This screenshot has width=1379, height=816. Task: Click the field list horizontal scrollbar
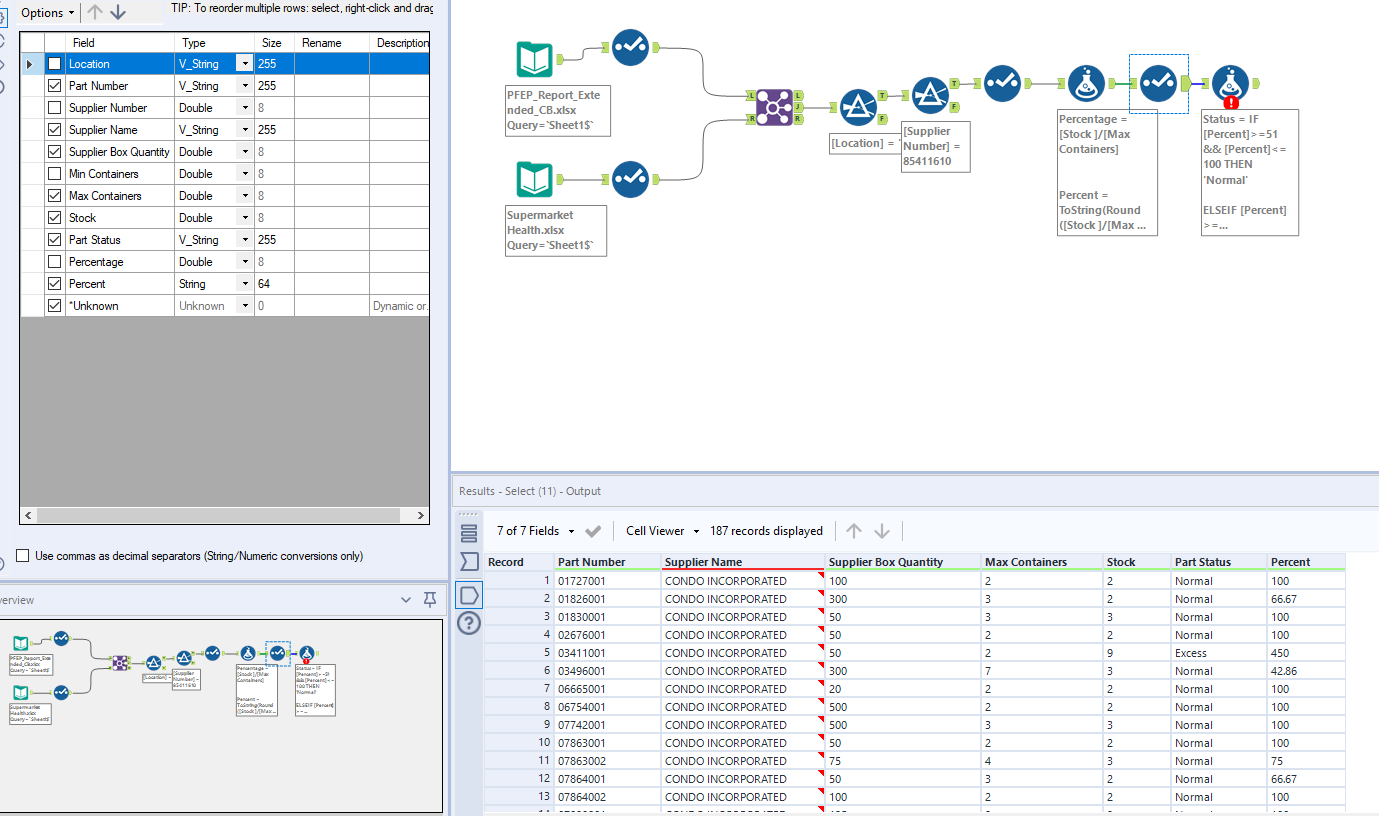coord(224,516)
